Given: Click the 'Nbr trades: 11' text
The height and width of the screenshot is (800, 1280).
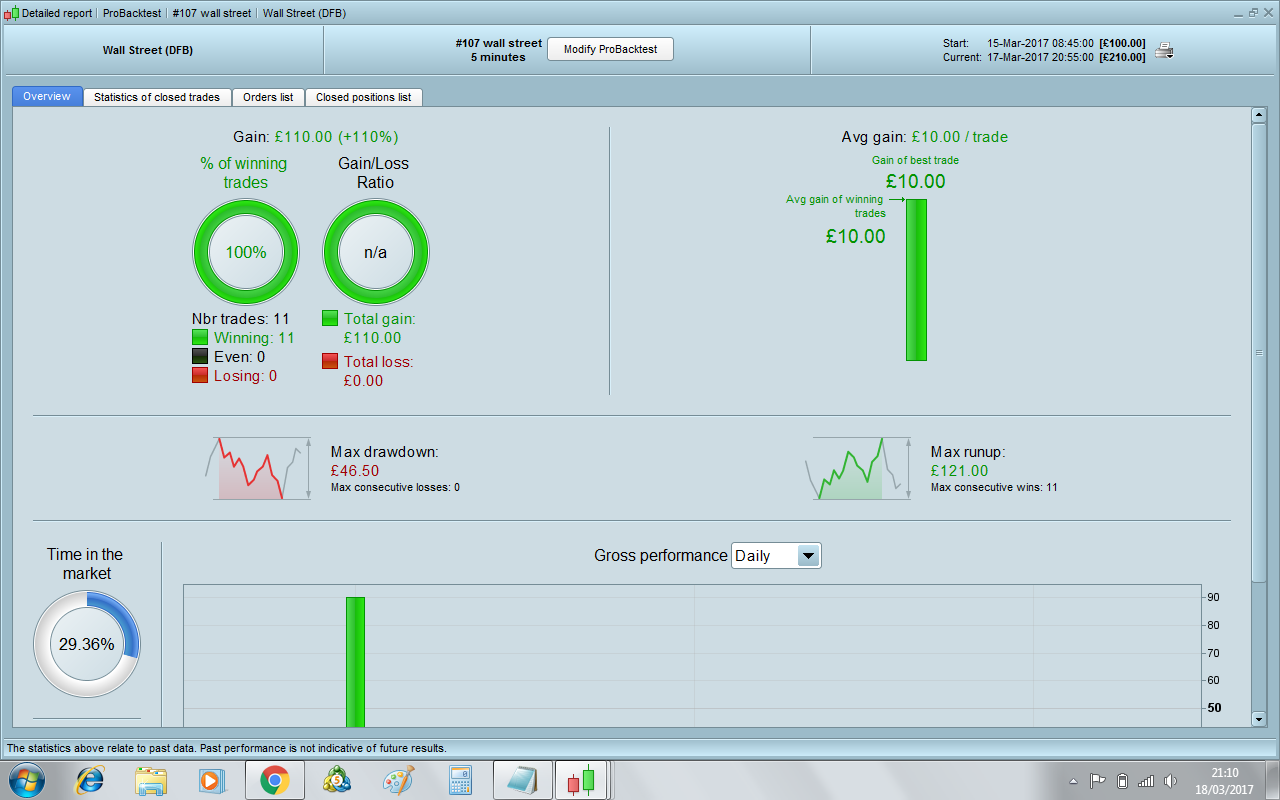Looking at the screenshot, I should pyautogui.click(x=240, y=319).
